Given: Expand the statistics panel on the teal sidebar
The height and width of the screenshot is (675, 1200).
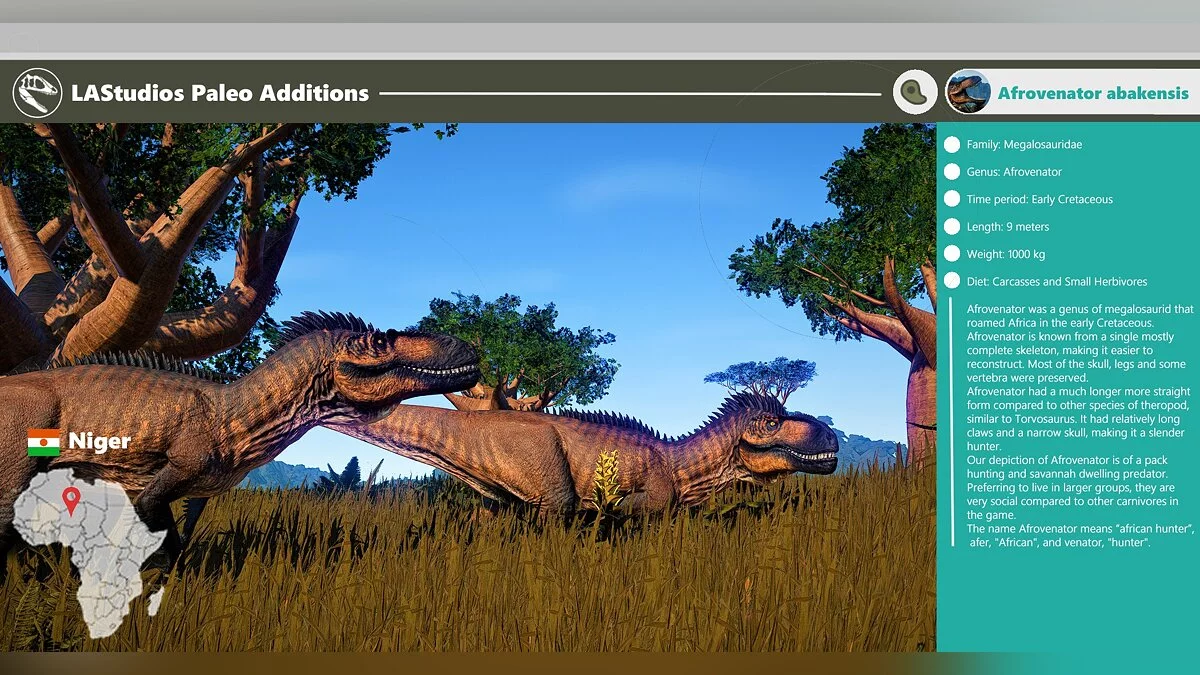Looking at the screenshot, I should (1060, 210).
